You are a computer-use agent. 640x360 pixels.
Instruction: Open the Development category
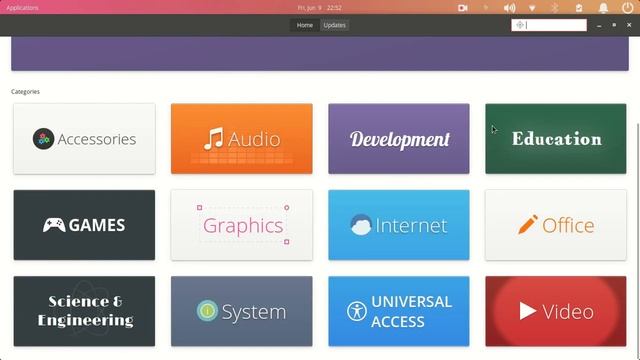[x=399, y=139]
